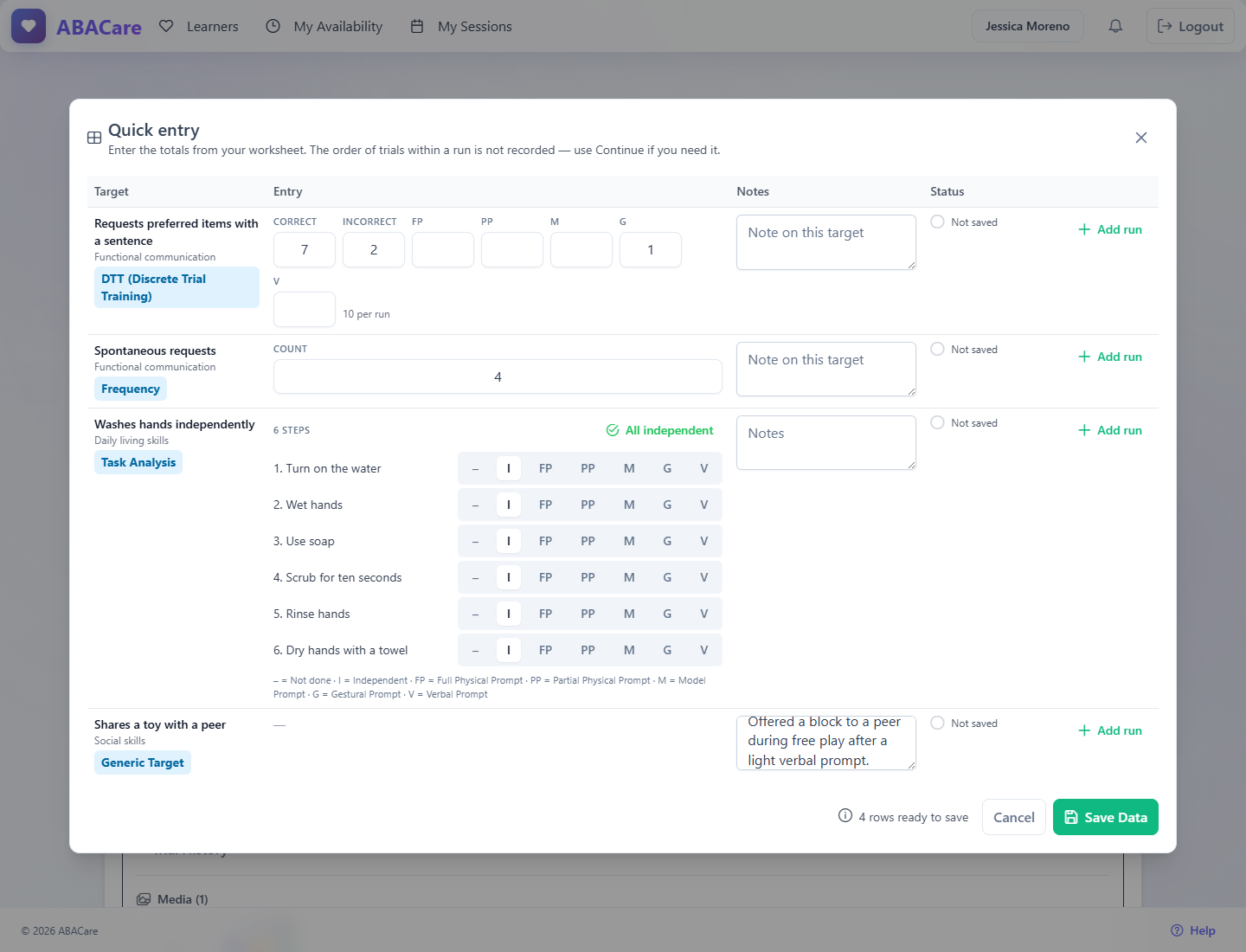Select Independent for Turn on the water

pos(509,468)
